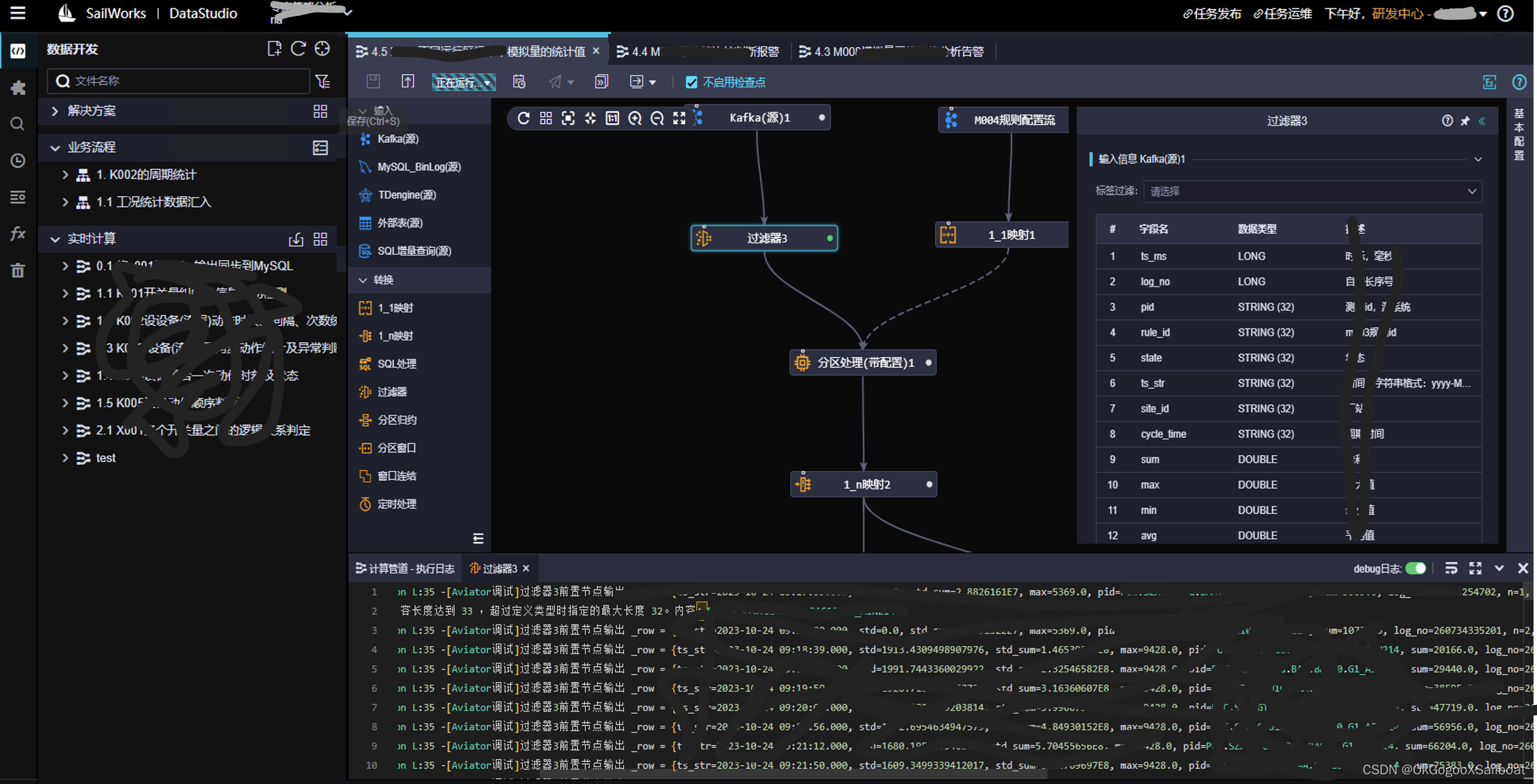
Task: Maximize the log panel
Action: [1475, 568]
